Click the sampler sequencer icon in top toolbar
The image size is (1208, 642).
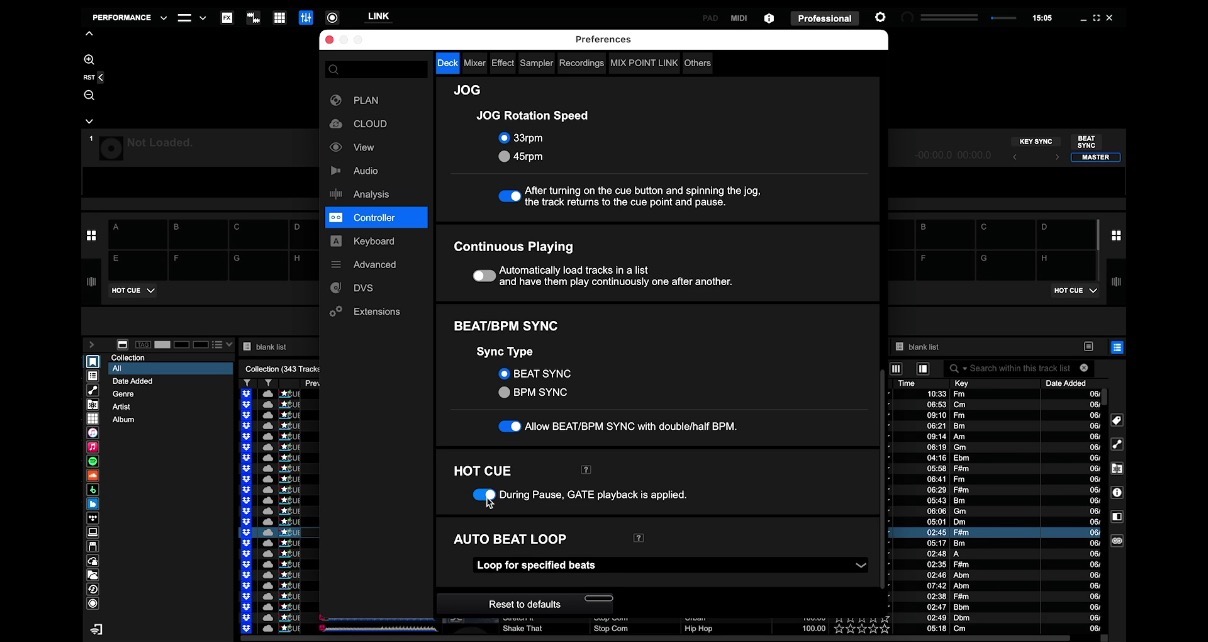pyautogui.click(x=253, y=18)
